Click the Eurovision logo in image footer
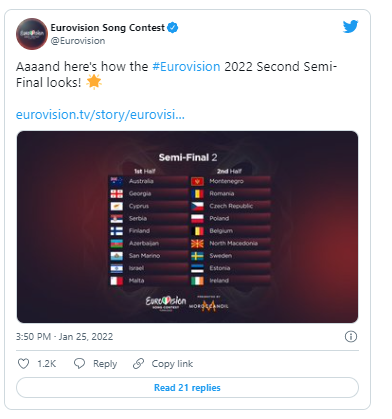Image resolution: width=392 pixels, height=419 pixels. pos(166,303)
